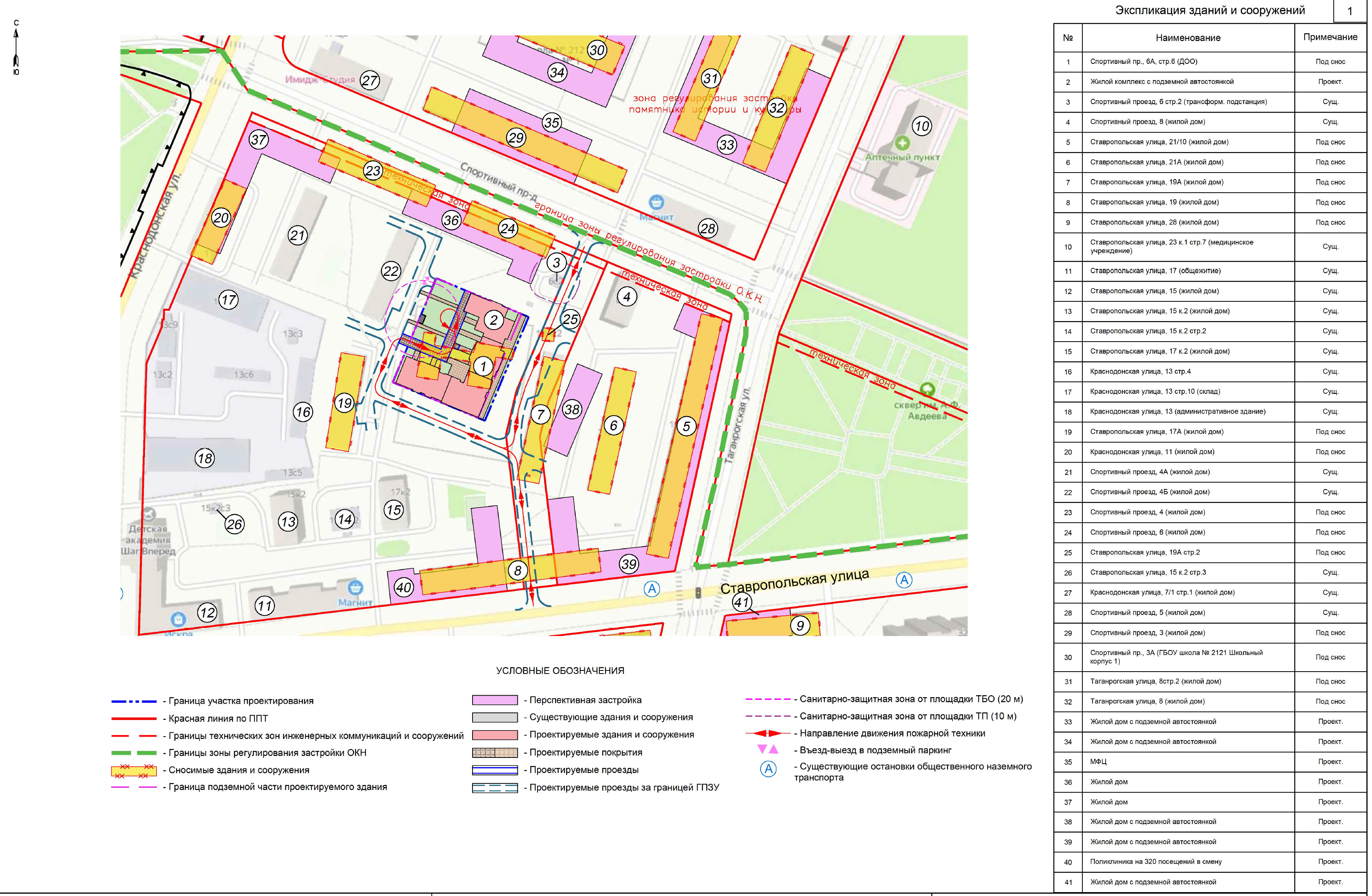The image size is (1372, 896).
Task: Click the Сносимые здания yellow swatch
Action: tap(134, 770)
